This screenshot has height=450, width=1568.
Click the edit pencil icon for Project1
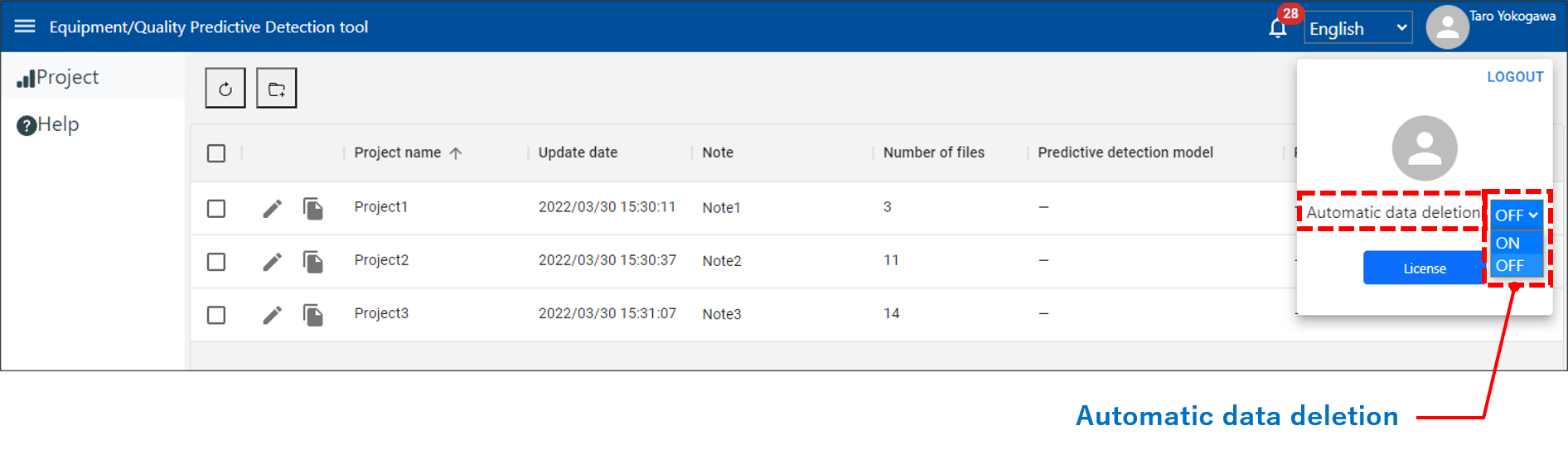272,208
